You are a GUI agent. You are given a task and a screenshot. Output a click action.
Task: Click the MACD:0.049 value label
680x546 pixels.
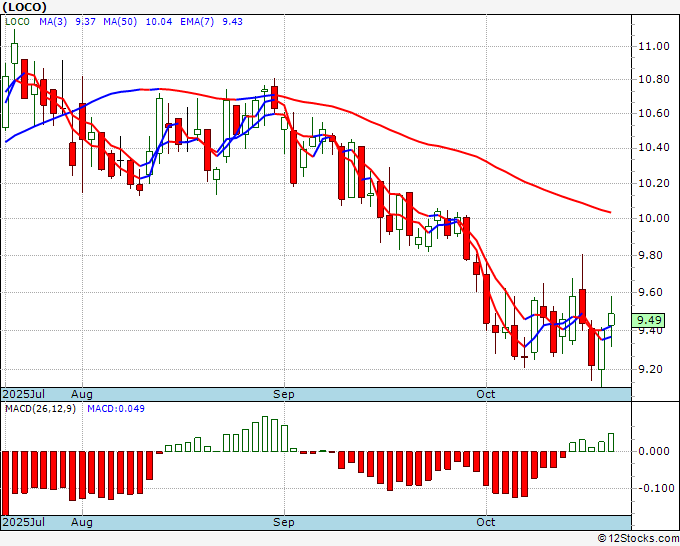[x=116, y=409]
